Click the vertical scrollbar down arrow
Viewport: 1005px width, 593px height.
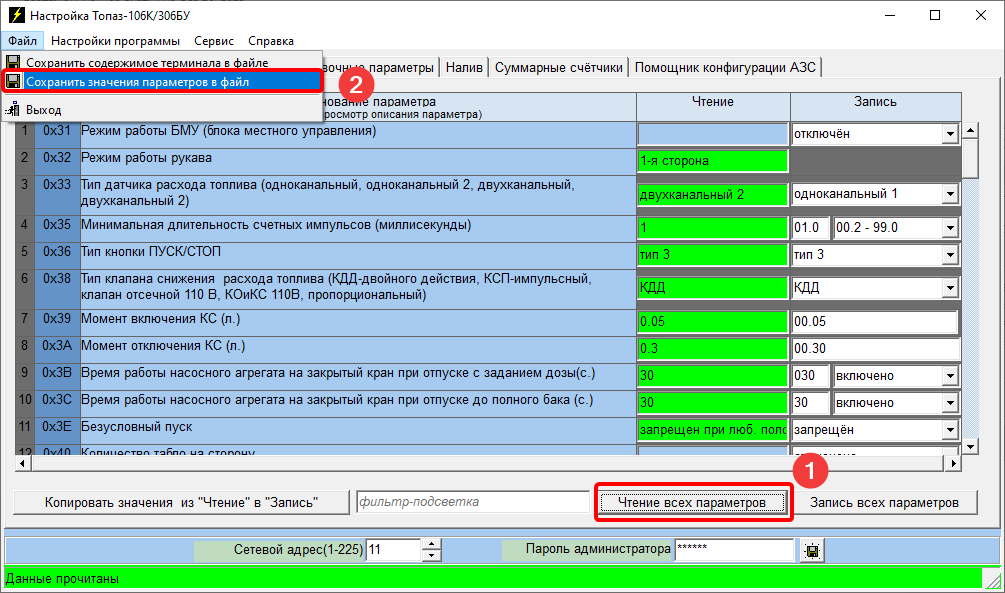click(x=970, y=447)
